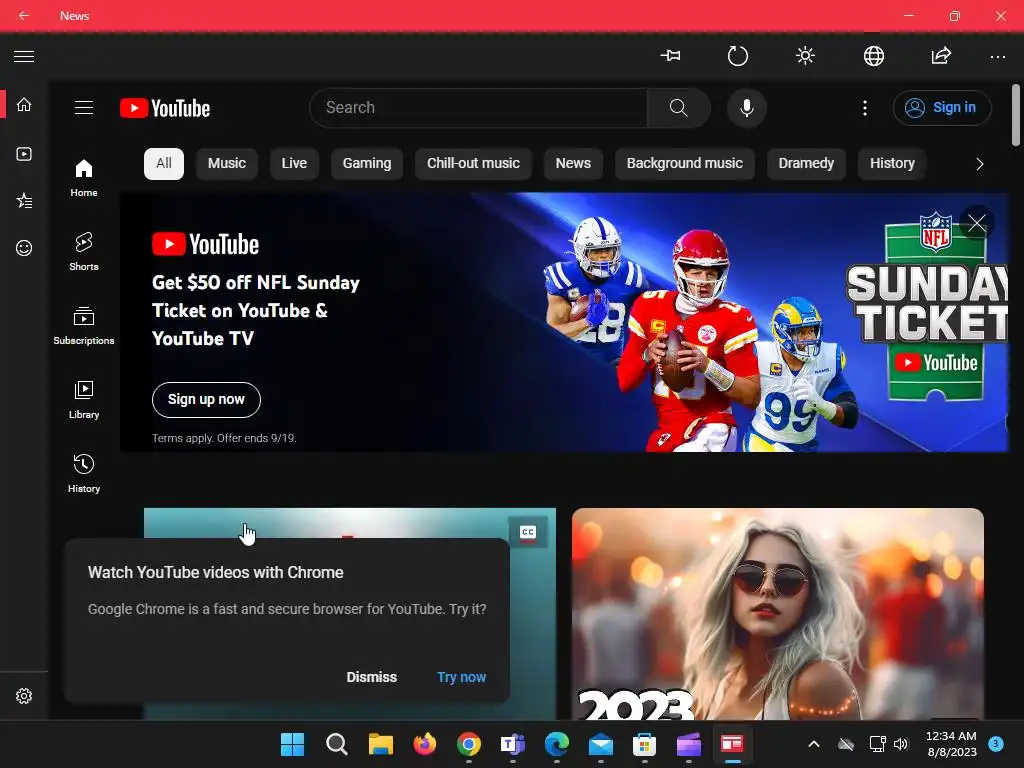Select the Background music chip
Screen dimensions: 1024x768
[x=685, y=163]
